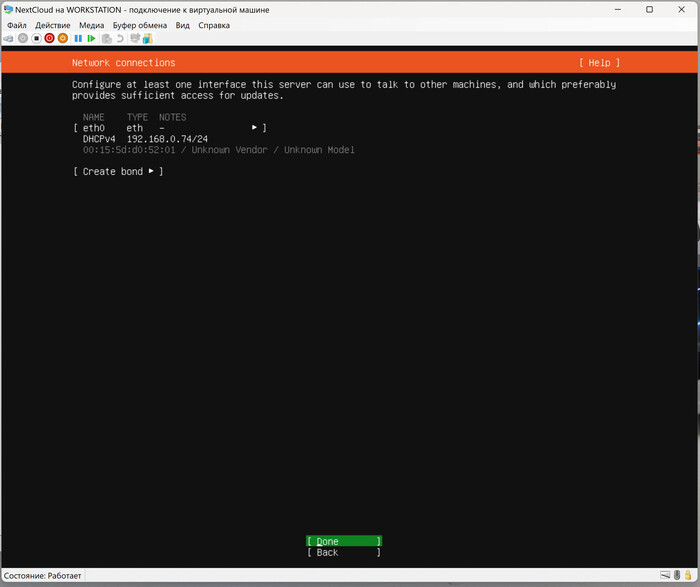The height and width of the screenshot is (587, 700).
Task: Click the TYPE column header
Action: 137,117
